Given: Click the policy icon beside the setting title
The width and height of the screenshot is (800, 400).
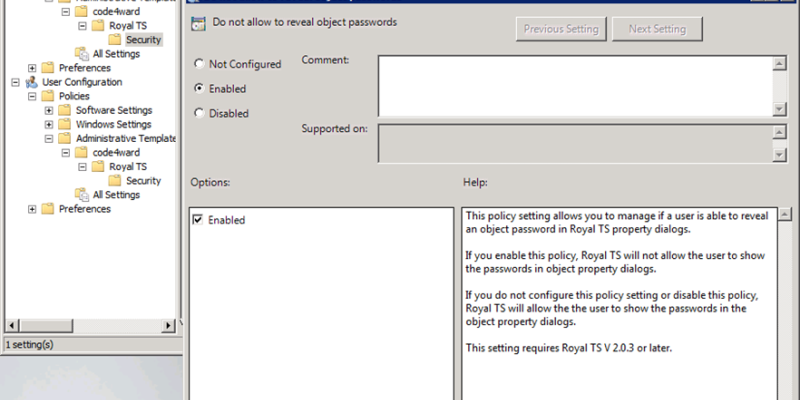Looking at the screenshot, I should pos(197,22).
